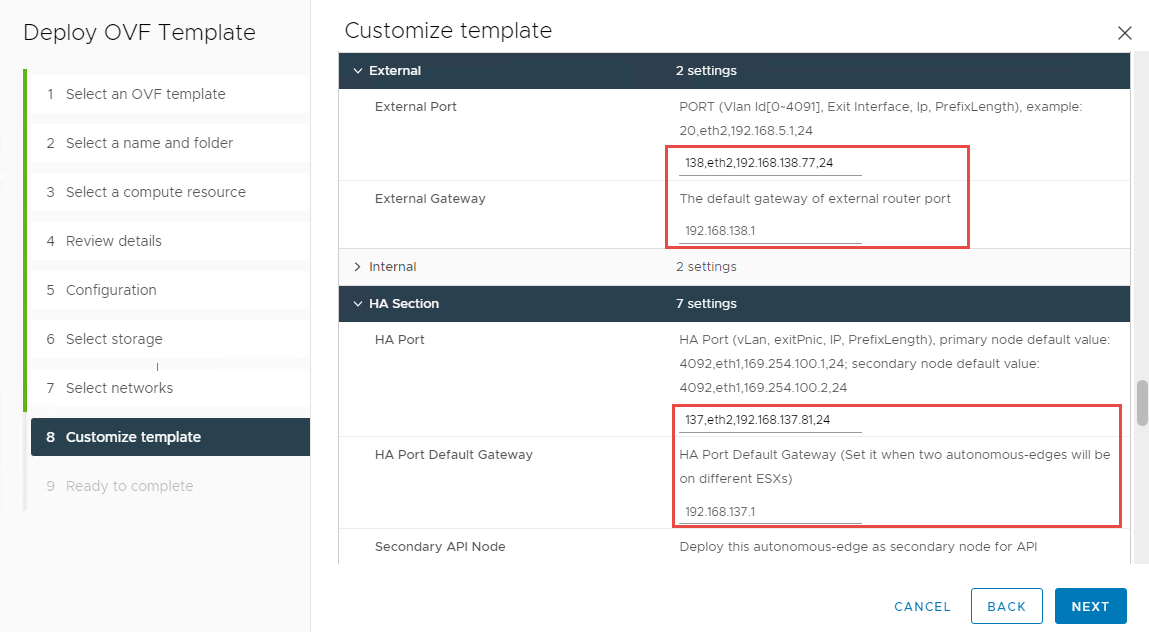1149x632 pixels.
Task: Jump to step 7 Select networks
Action: (x=119, y=388)
